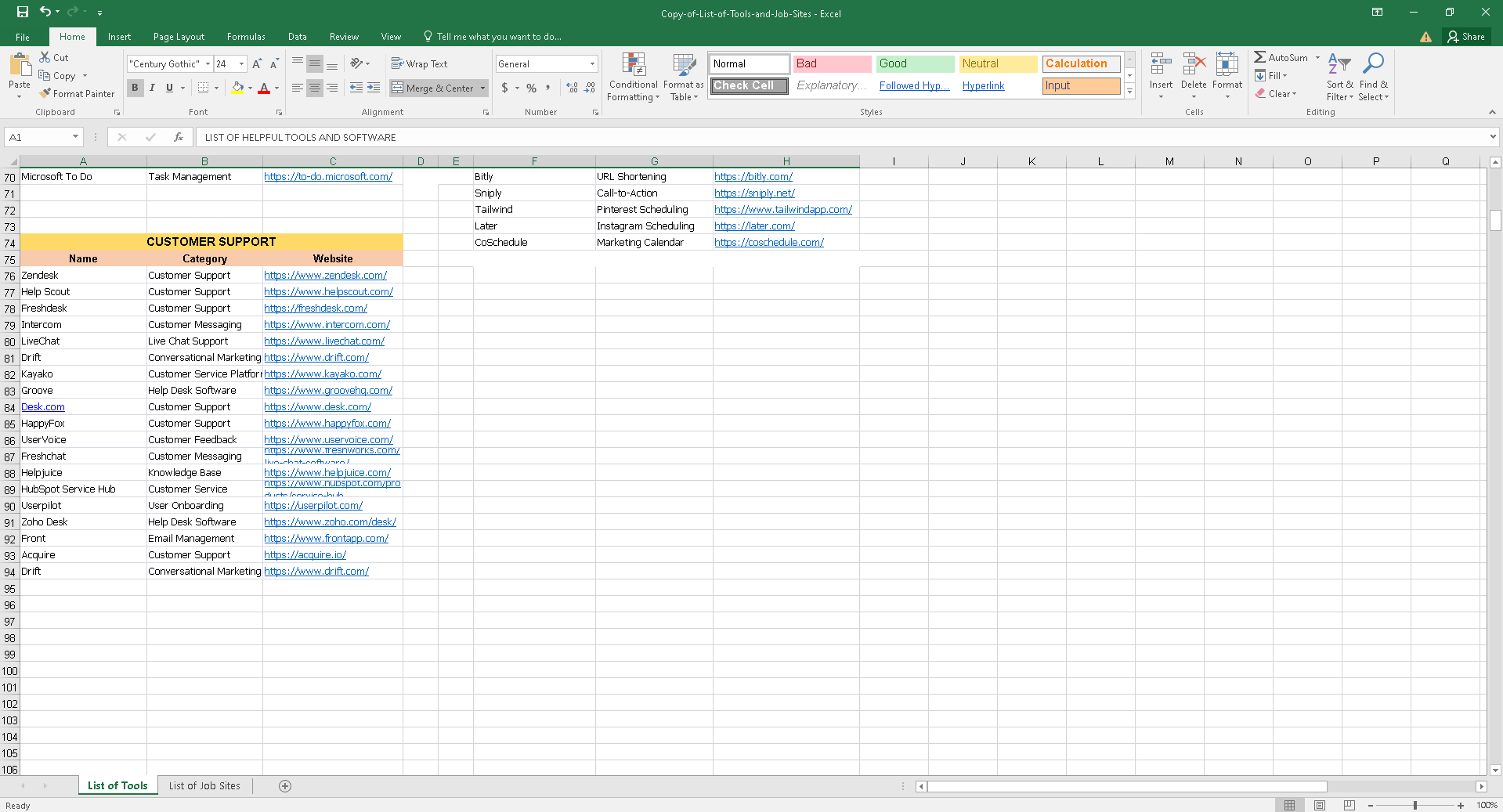
Task: Apply the red font color
Action: (264, 88)
